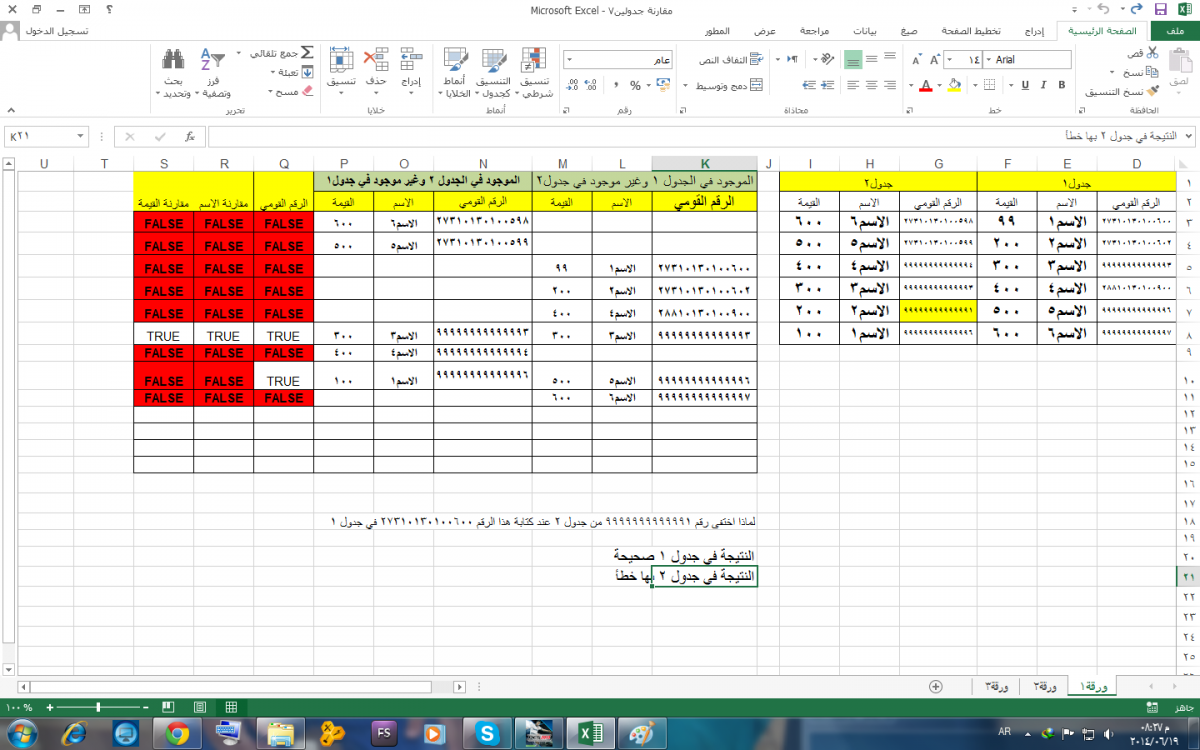Image resolution: width=1200 pixels, height=750 pixels.
Task: Click the Orientation text-angle icon
Action: pyautogui.click(x=827, y=60)
